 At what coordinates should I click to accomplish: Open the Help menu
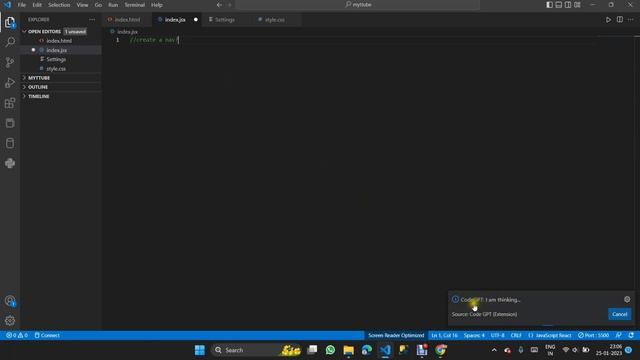157,5
